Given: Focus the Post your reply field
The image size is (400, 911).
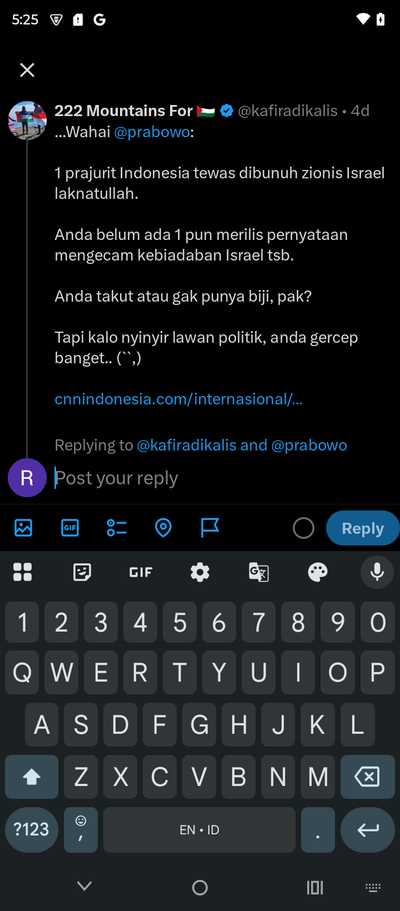Looking at the screenshot, I should [221, 478].
